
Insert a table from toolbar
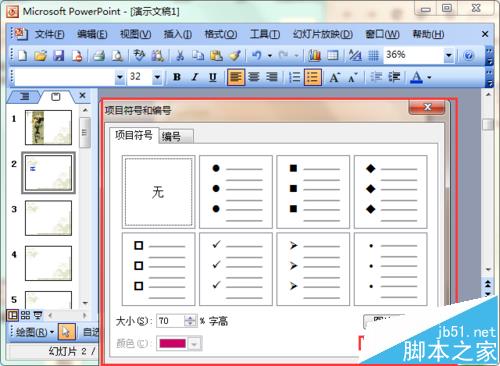click(333, 56)
